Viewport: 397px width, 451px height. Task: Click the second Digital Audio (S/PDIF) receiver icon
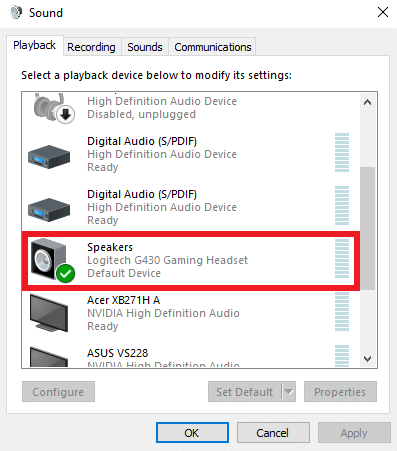click(x=49, y=210)
